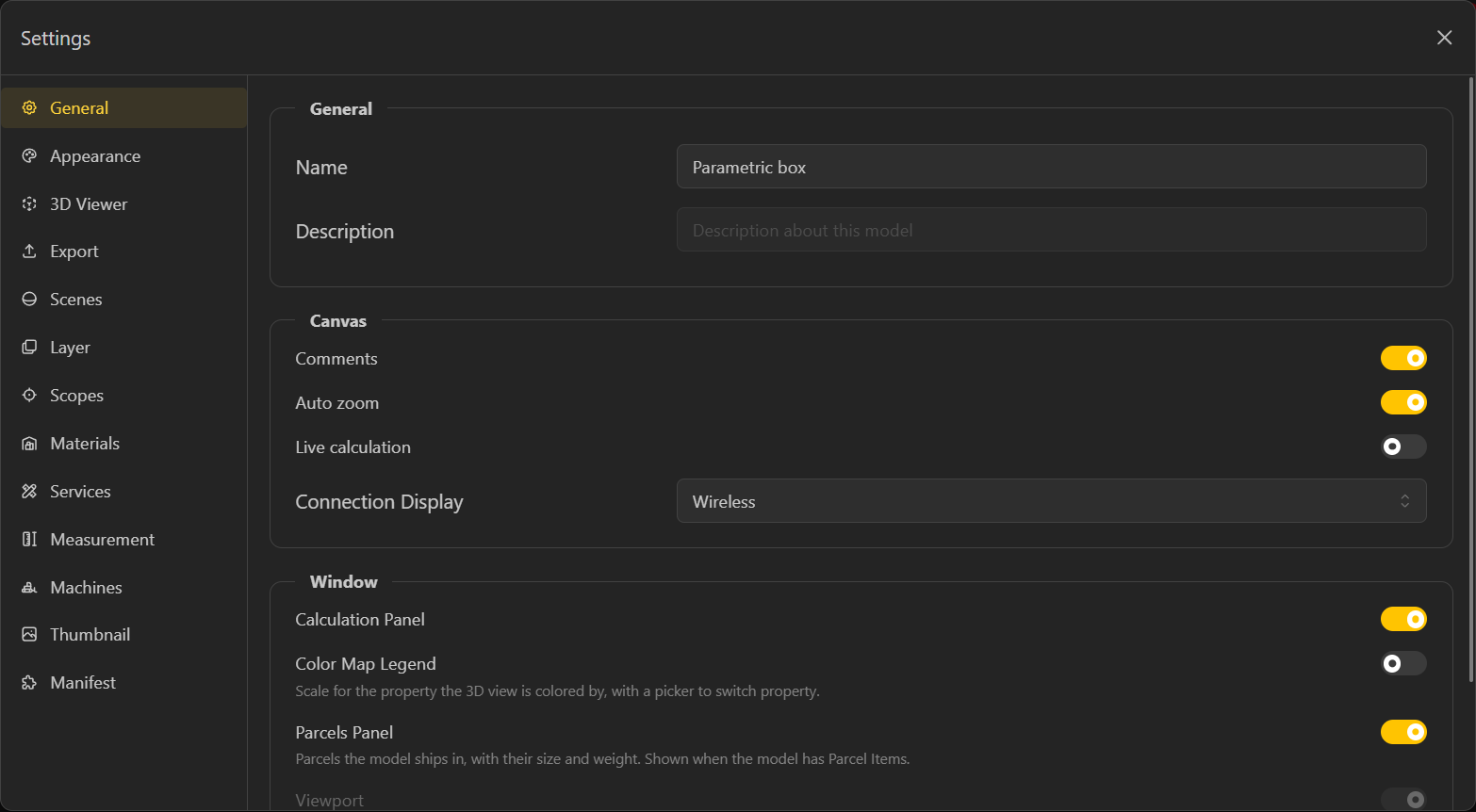
Task: Click the Canvas section heading
Action: pos(338,321)
